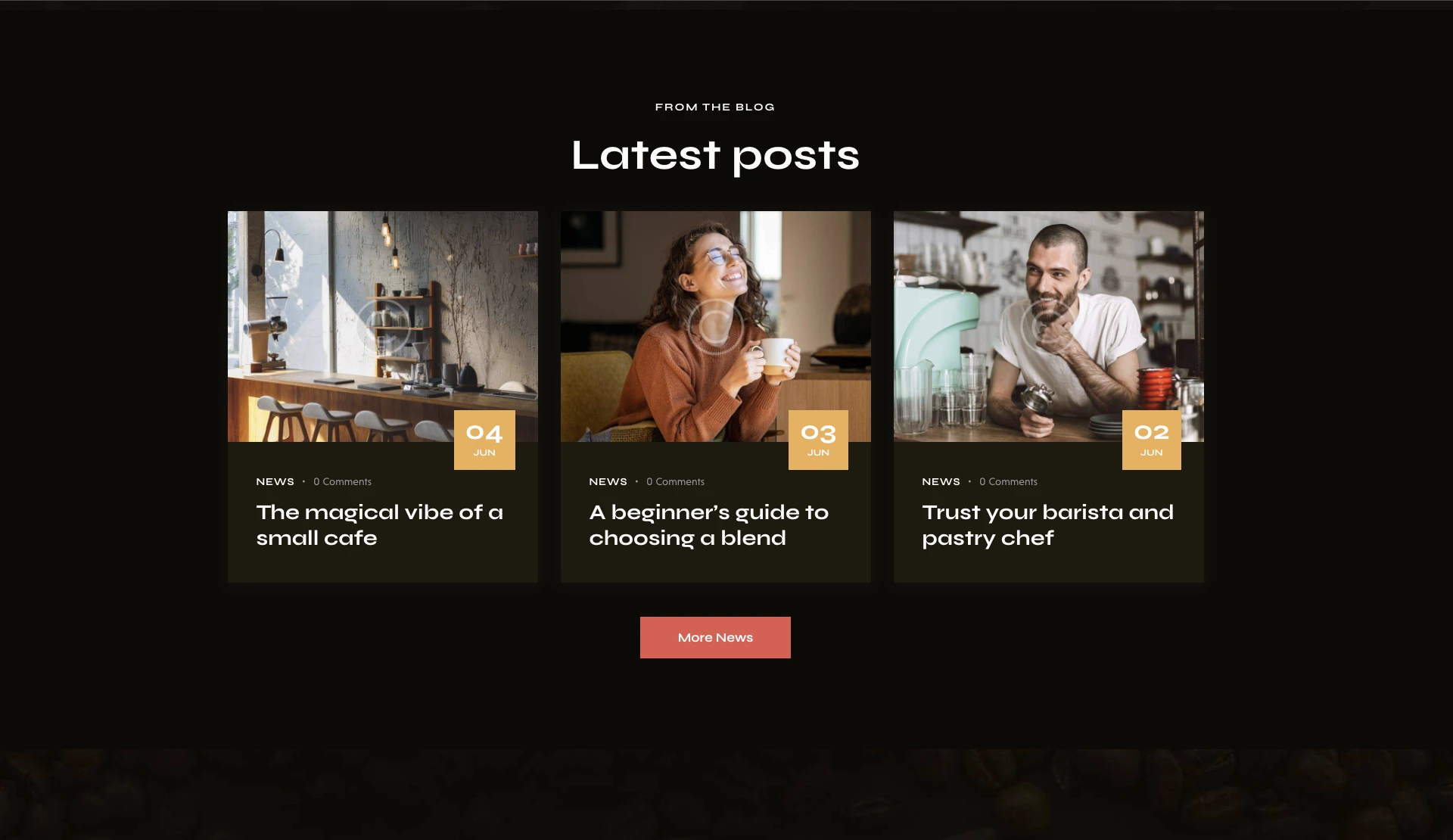Click the circle icon on woman with cup image
The width and height of the screenshot is (1453, 840).
click(x=715, y=326)
